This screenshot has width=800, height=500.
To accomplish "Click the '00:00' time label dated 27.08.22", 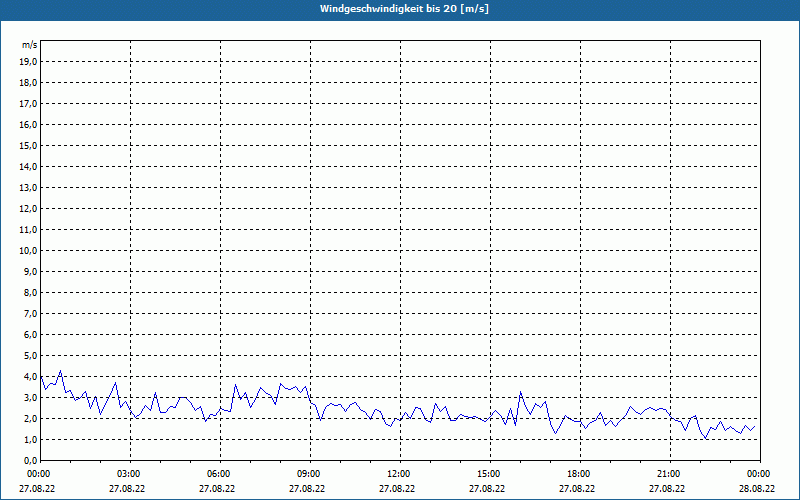I will [38, 474].
